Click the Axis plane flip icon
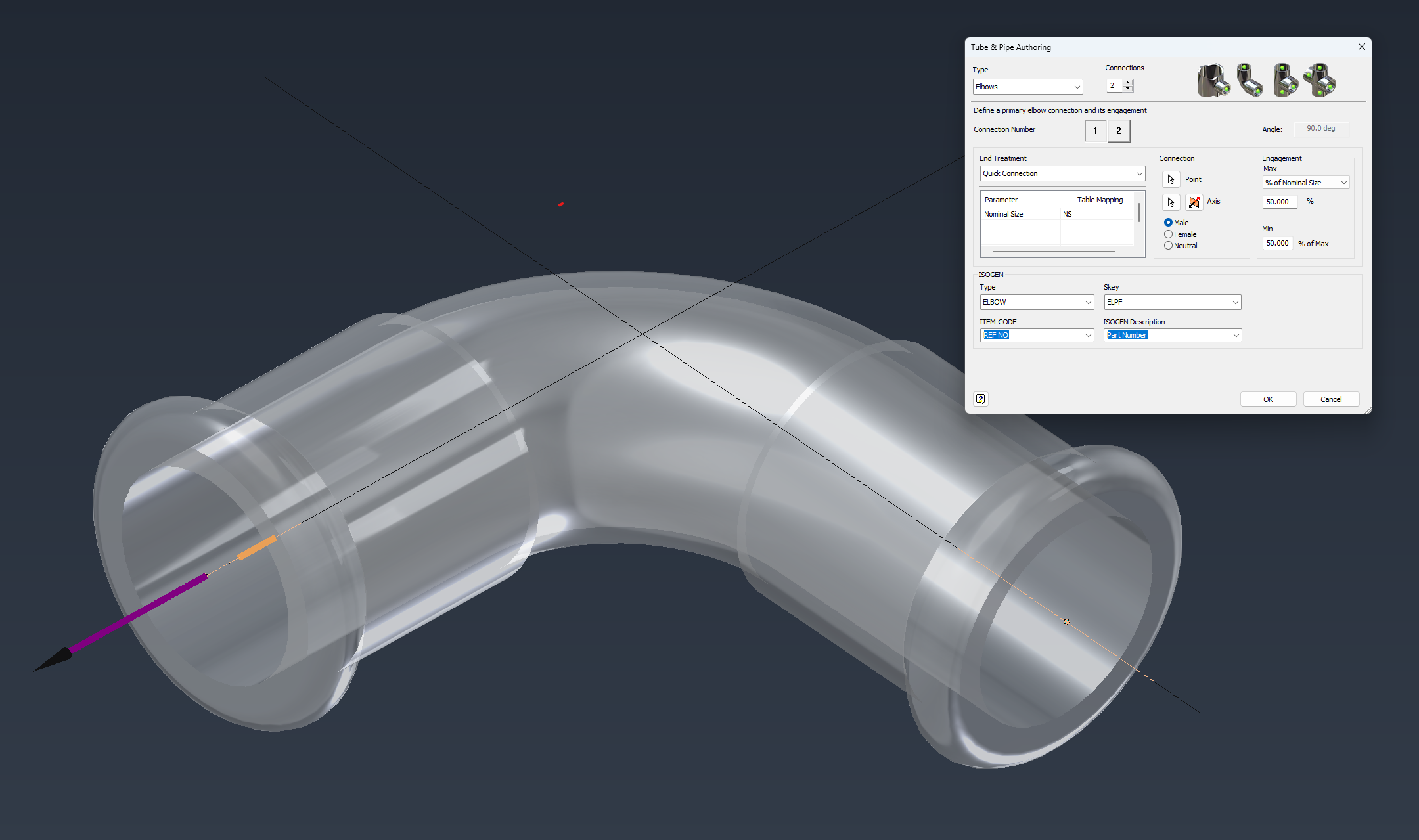Screen dimensions: 1419x840 pos(1194,202)
